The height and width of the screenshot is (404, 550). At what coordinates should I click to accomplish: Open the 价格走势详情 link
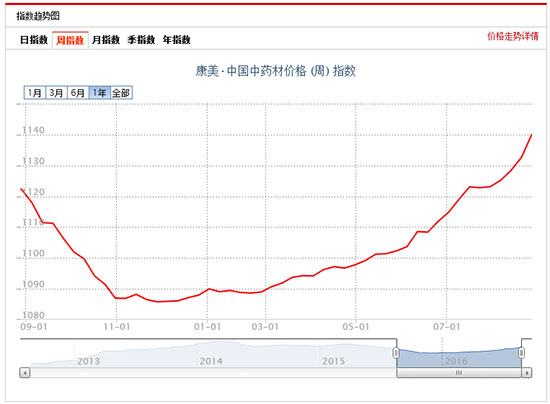(512, 36)
